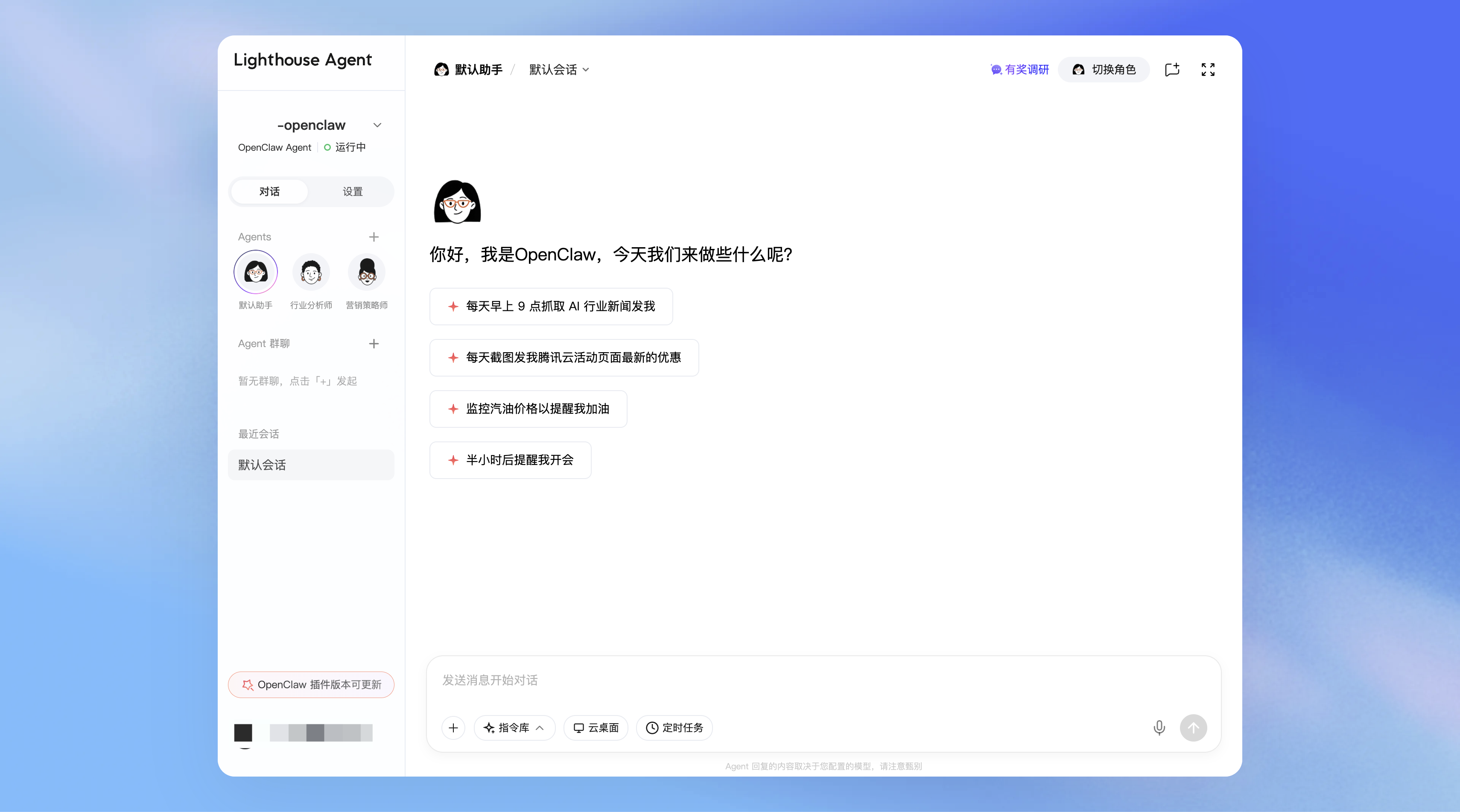Expand the -openclaw instance dropdown chevron

point(377,125)
